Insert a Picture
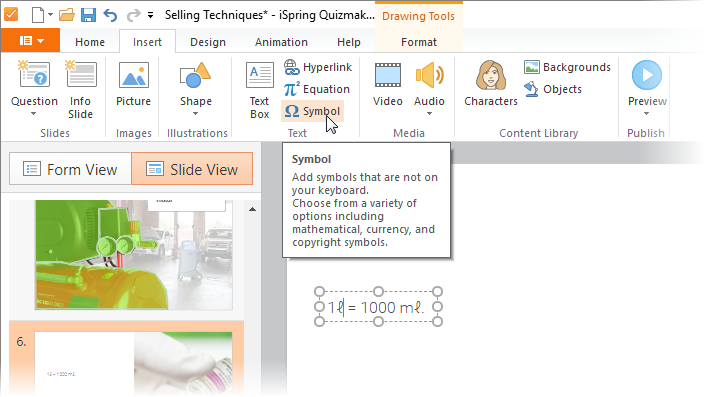Screen dimensions: 705x397 [133, 84]
